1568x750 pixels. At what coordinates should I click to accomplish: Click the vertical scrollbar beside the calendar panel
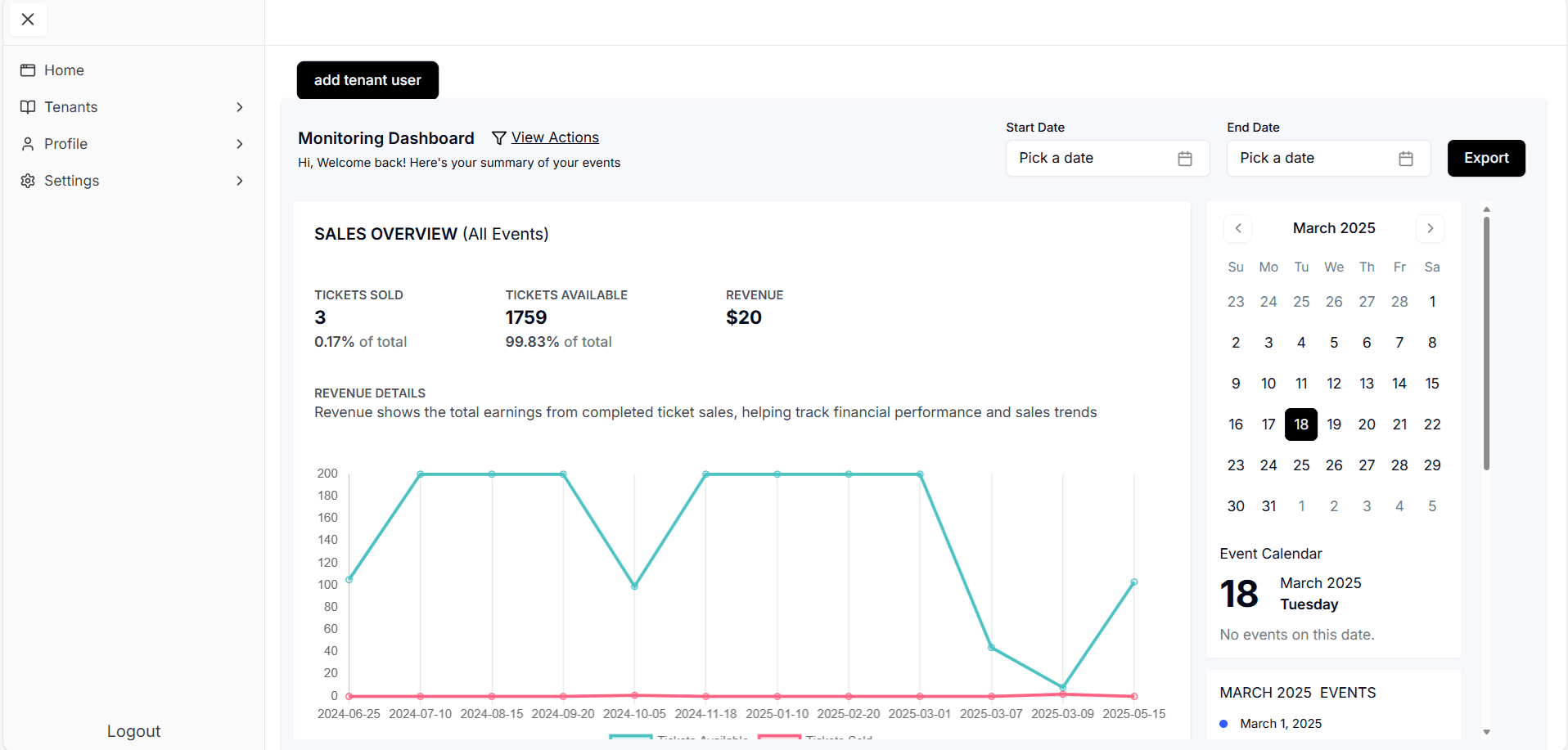(1486, 344)
